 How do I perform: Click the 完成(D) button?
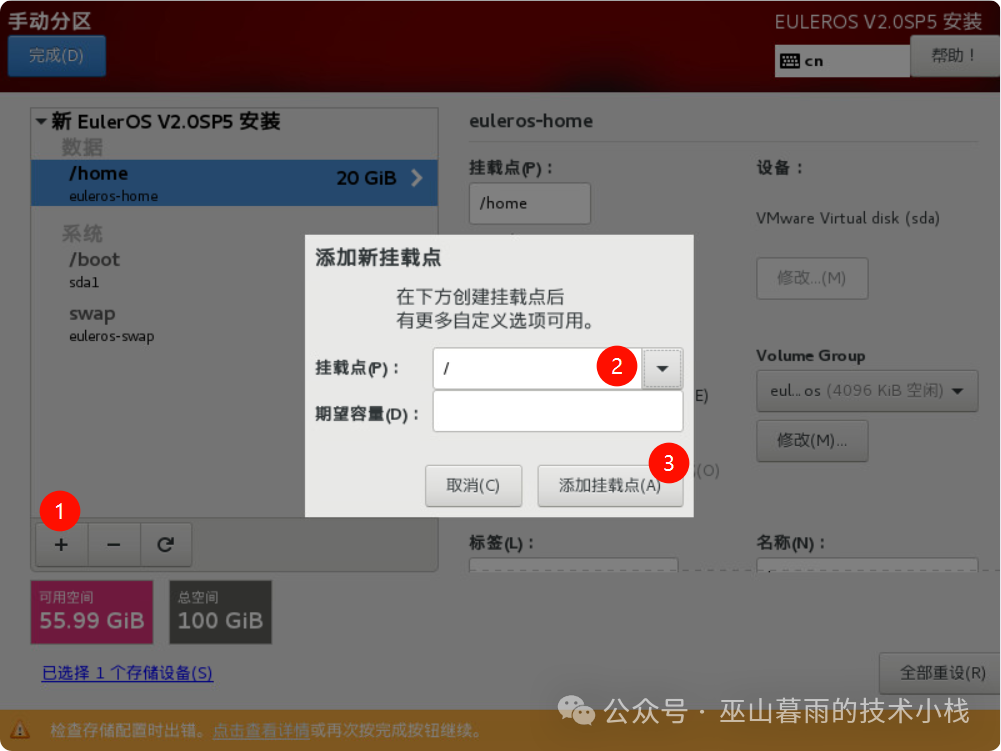(56, 56)
